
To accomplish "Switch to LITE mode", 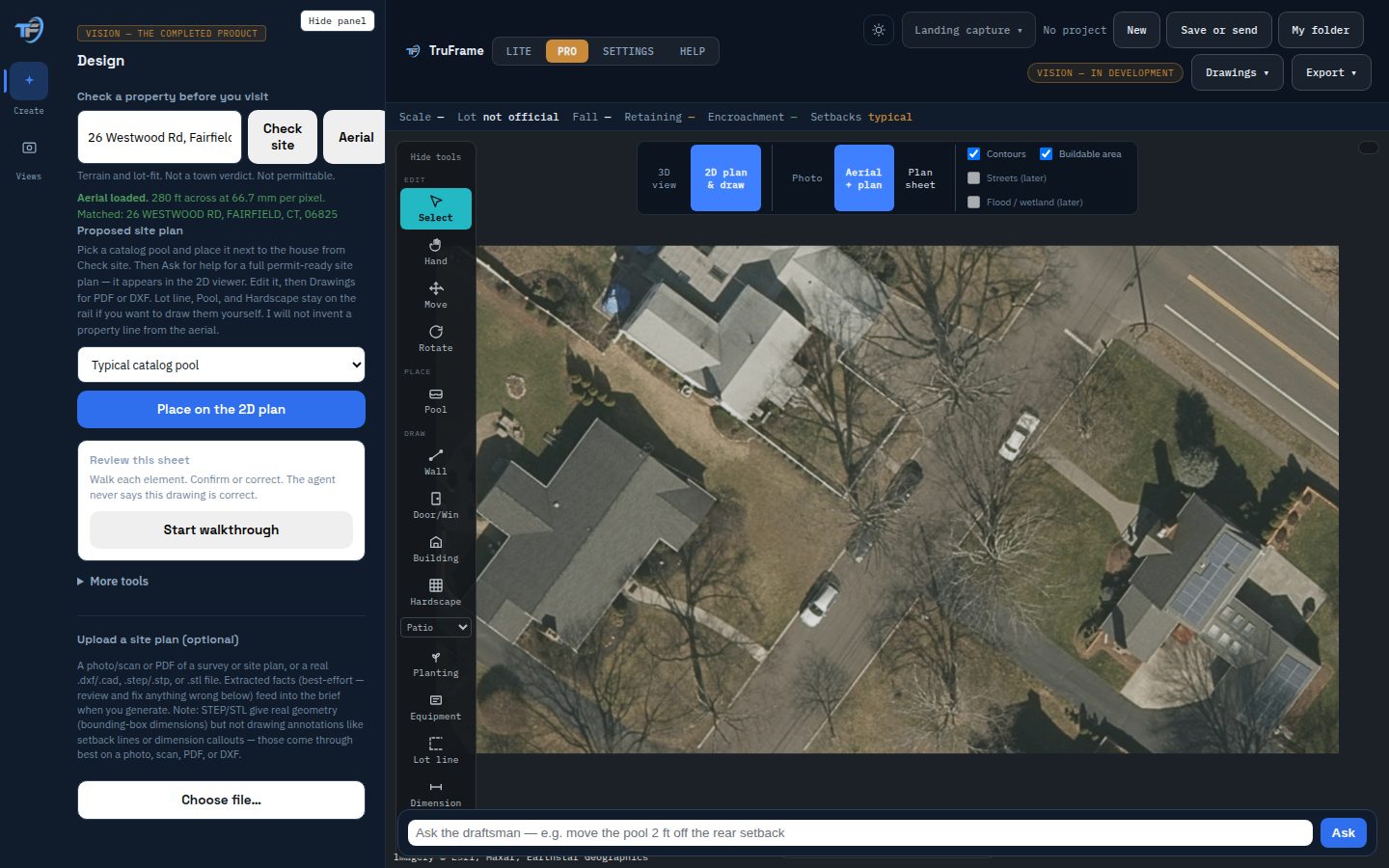I will (x=519, y=51).
